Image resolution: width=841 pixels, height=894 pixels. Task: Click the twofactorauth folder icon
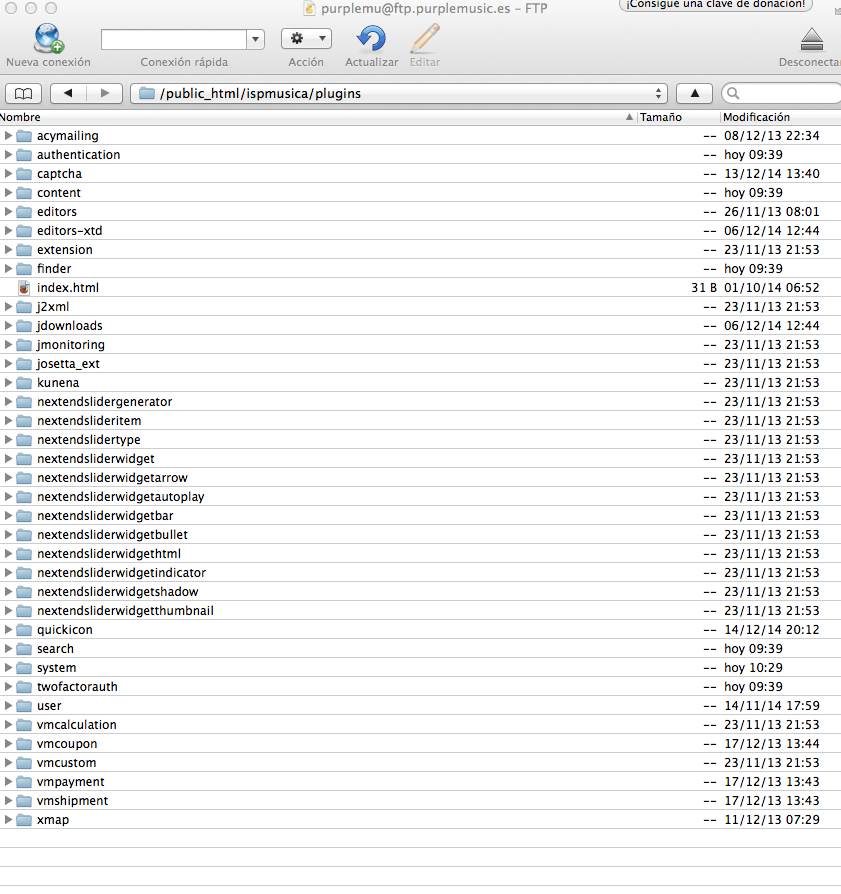(x=24, y=686)
